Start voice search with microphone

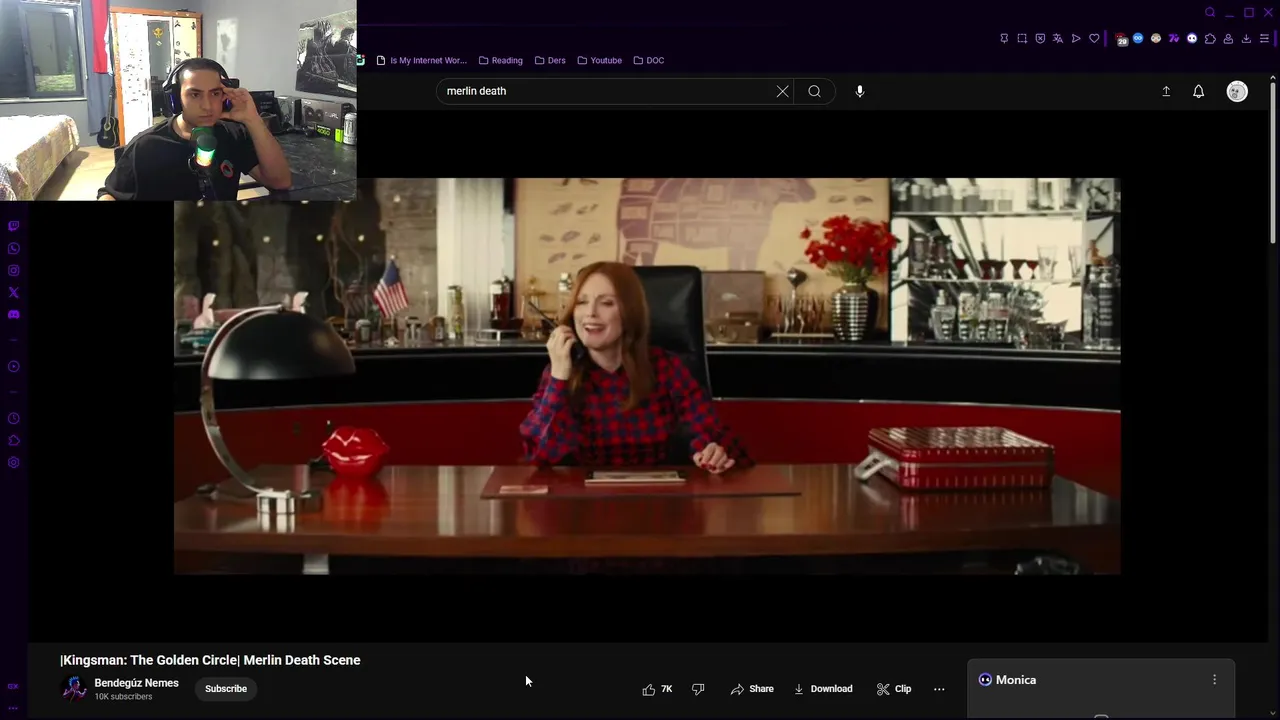860,91
